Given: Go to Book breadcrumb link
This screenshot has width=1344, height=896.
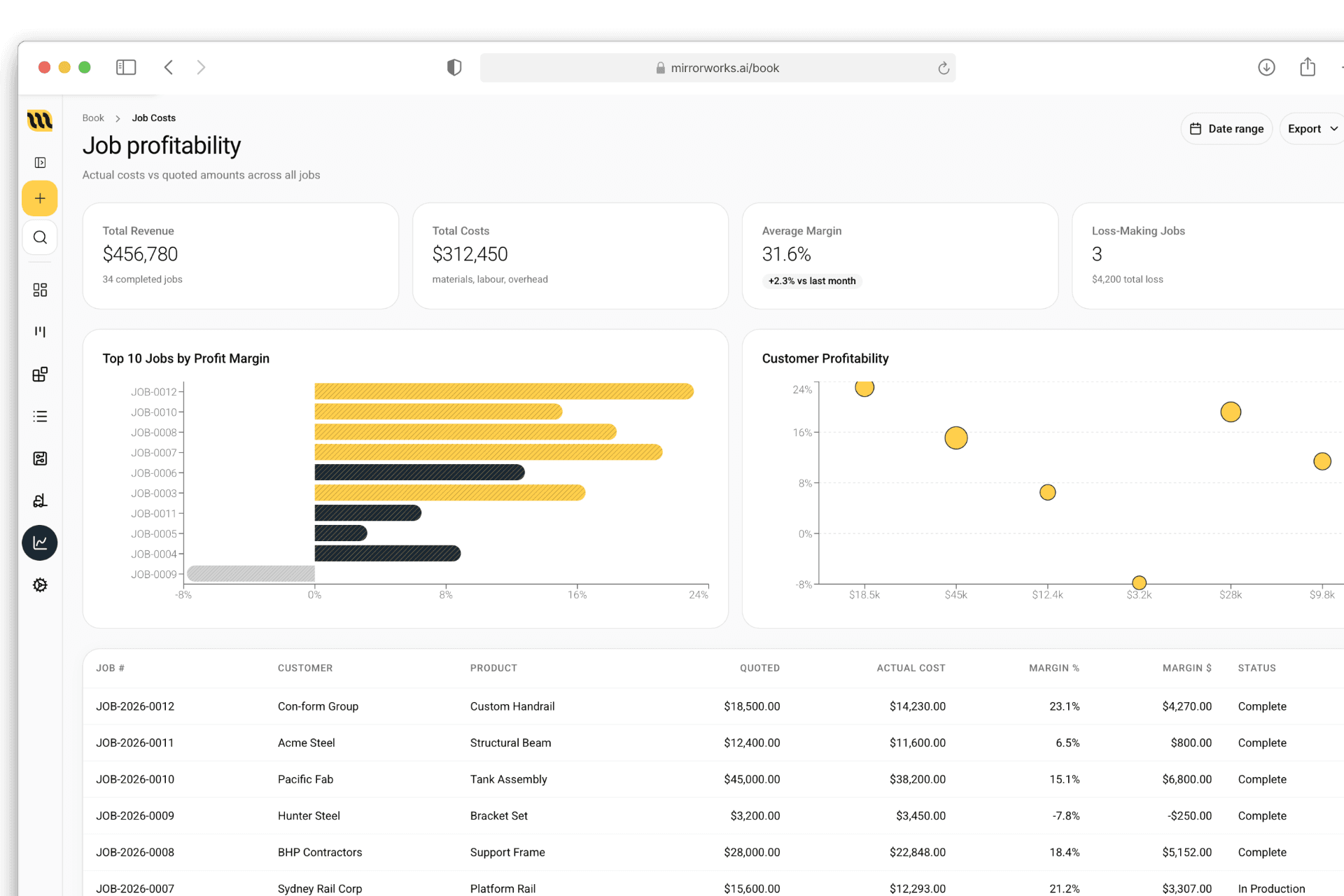Looking at the screenshot, I should pos(93,118).
